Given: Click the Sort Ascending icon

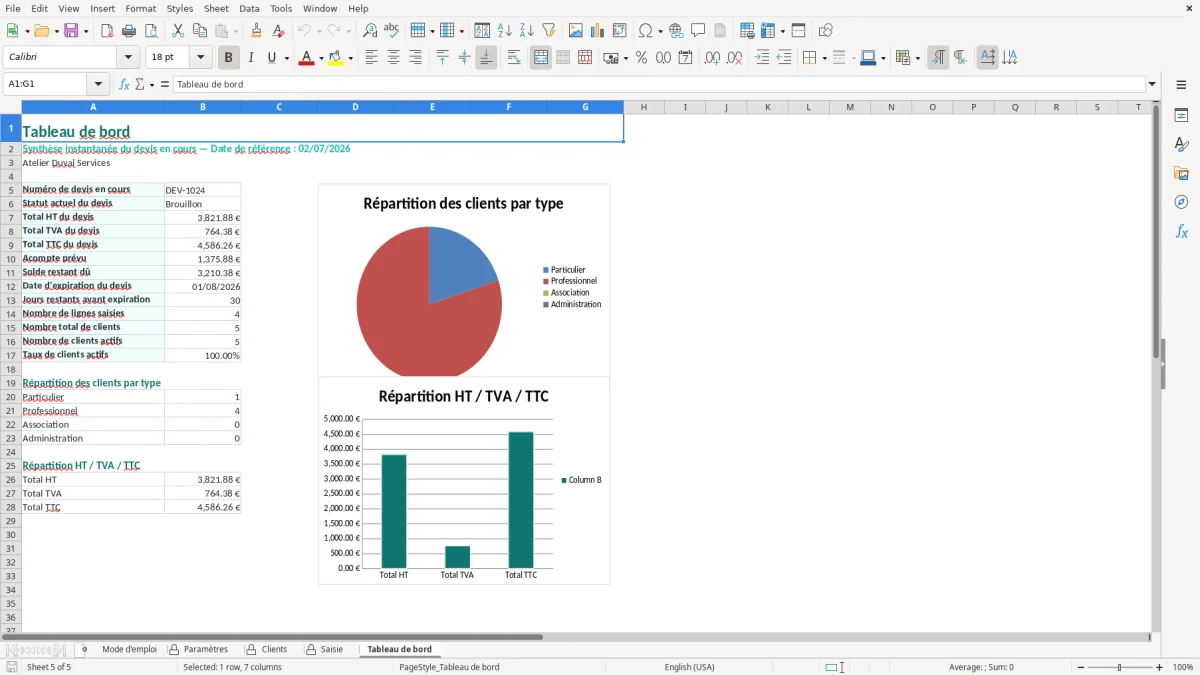Looking at the screenshot, I should click(505, 31).
